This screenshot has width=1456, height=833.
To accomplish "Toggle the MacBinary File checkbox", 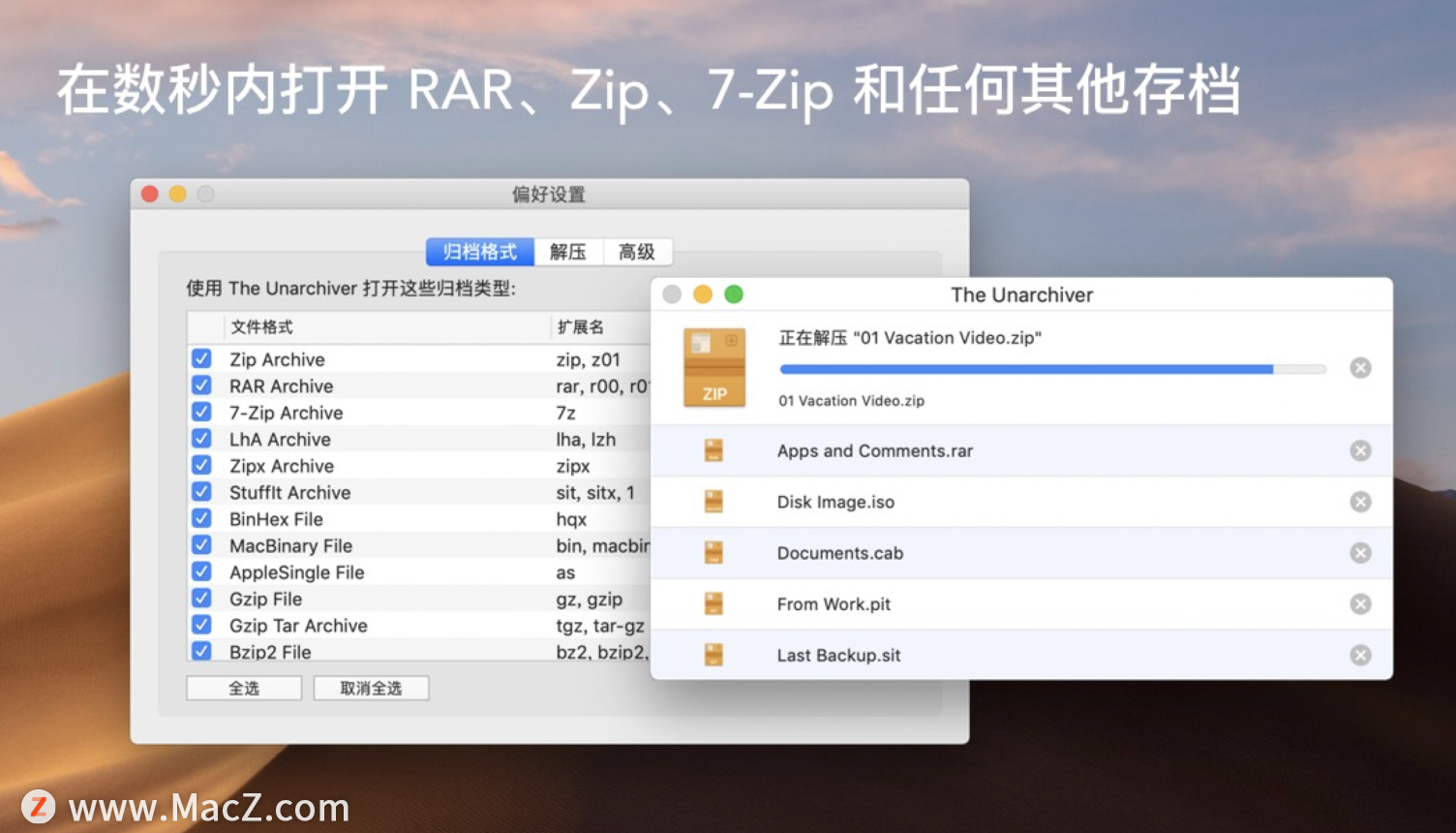I will click(201, 545).
